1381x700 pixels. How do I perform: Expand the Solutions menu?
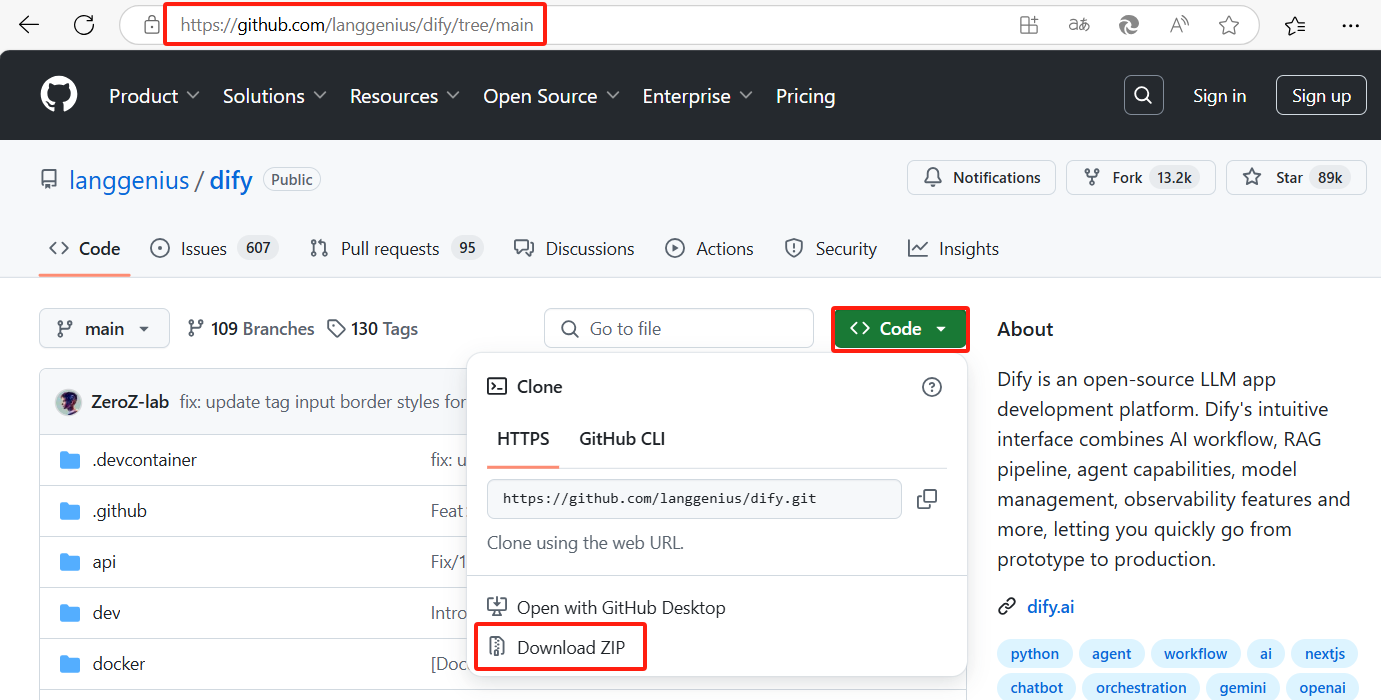pyautogui.click(x=275, y=96)
